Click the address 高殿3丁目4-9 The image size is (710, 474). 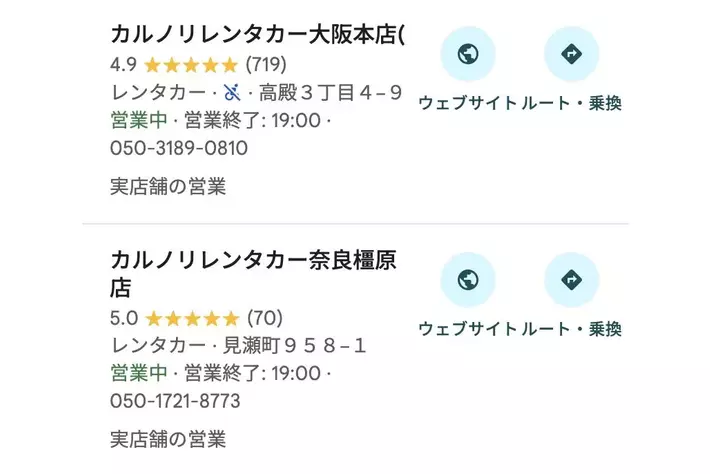[x=330, y=93]
